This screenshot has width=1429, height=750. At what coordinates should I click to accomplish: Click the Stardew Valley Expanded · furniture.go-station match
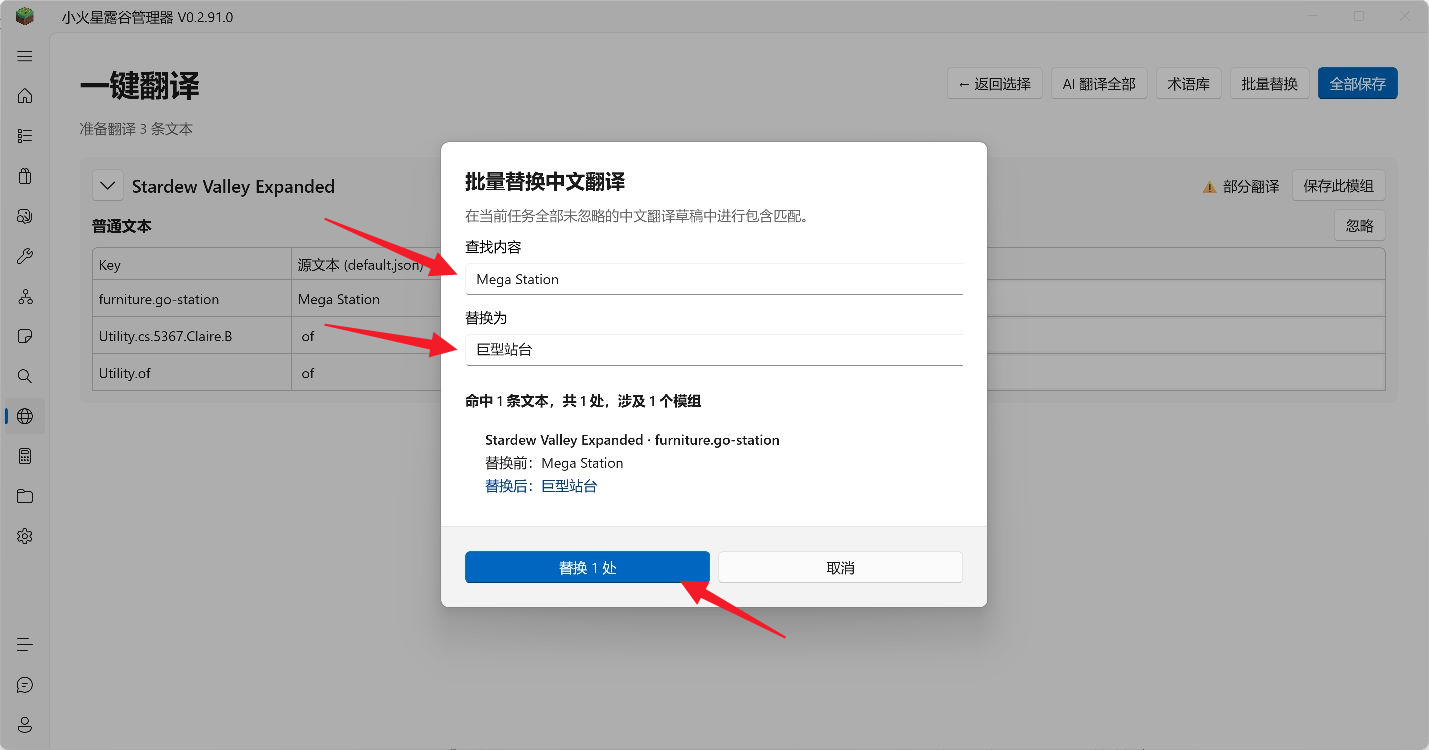tap(632, 440)
